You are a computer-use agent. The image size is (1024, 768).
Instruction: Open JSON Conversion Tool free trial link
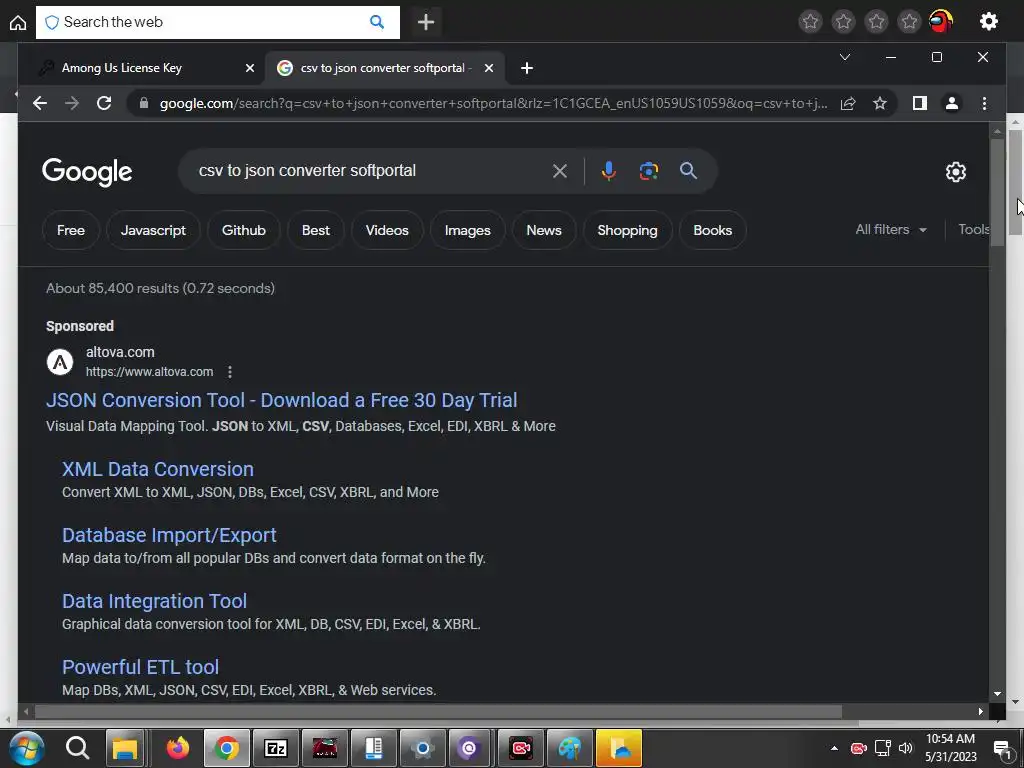pyautogui.click(x=281, y=400)
